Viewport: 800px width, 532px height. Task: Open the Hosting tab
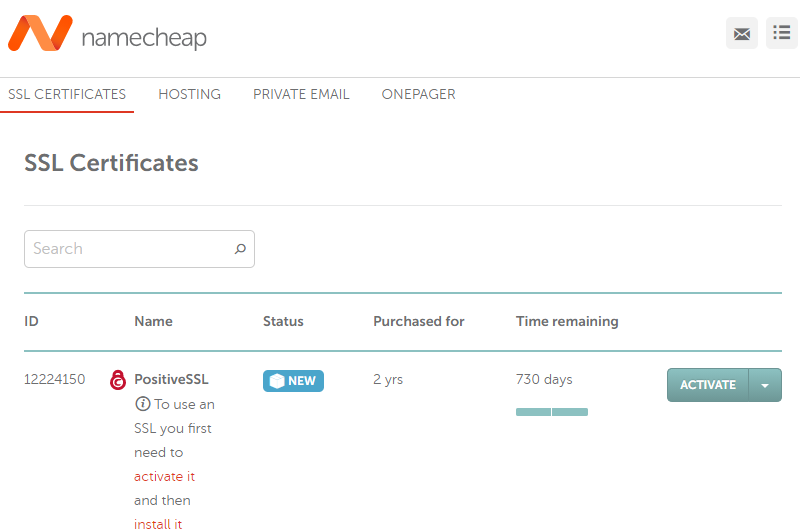point(189,95)
